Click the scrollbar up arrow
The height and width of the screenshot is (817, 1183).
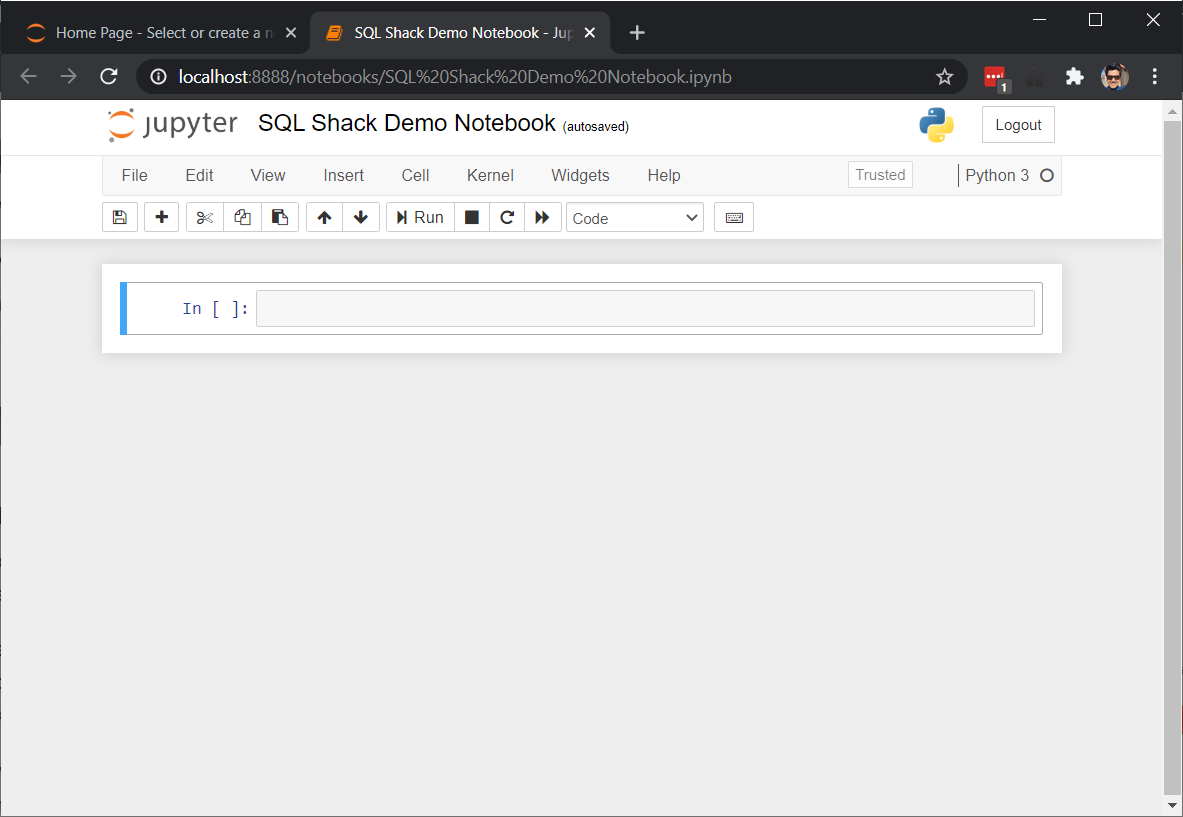coord(1172,112)
